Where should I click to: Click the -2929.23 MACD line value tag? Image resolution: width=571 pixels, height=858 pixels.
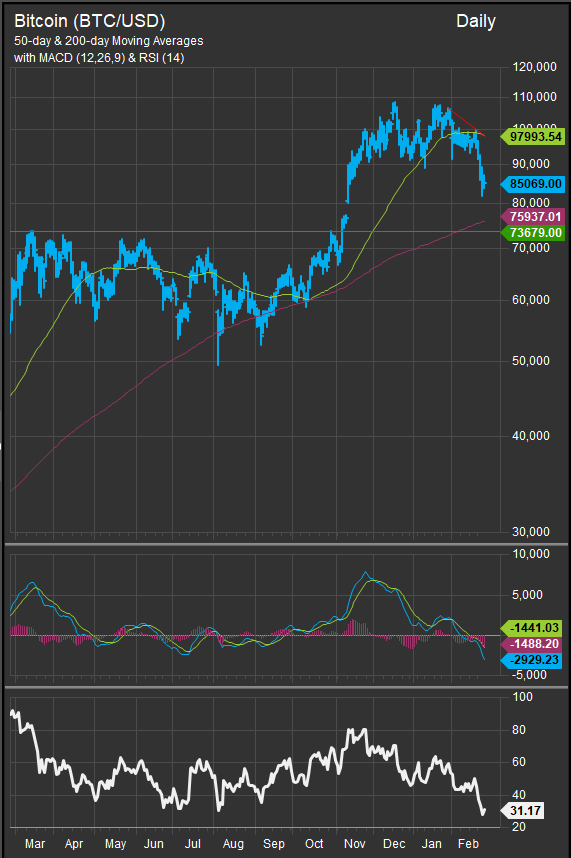coord(533,660)
